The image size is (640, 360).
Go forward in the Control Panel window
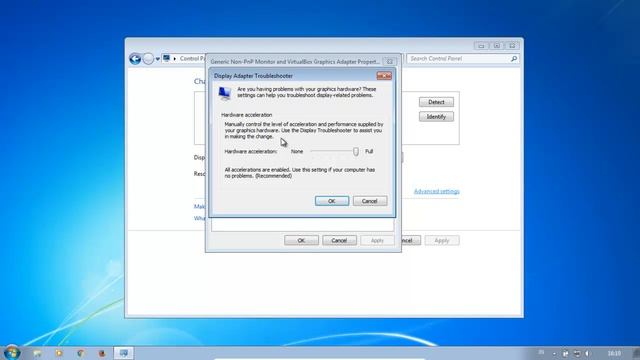148,59
